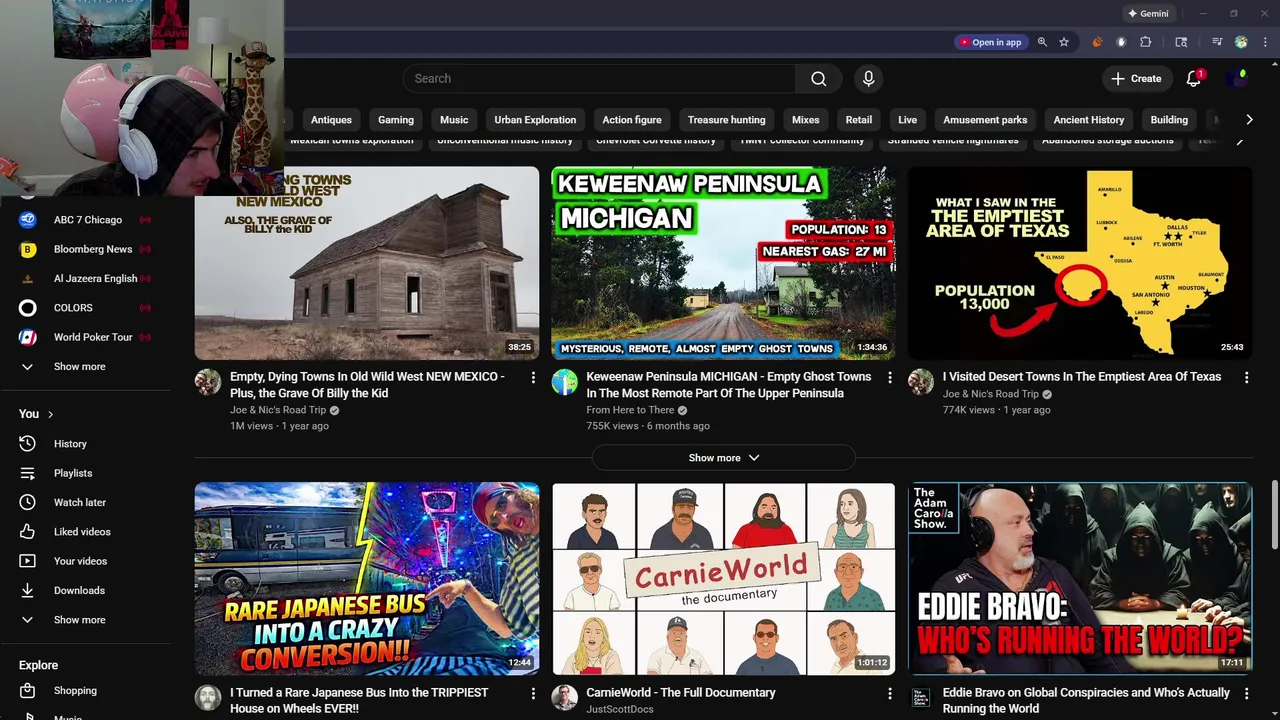Select the Urban Exploration chip
The height and width of the screenshot is (720, 1280).
point(535,120)
